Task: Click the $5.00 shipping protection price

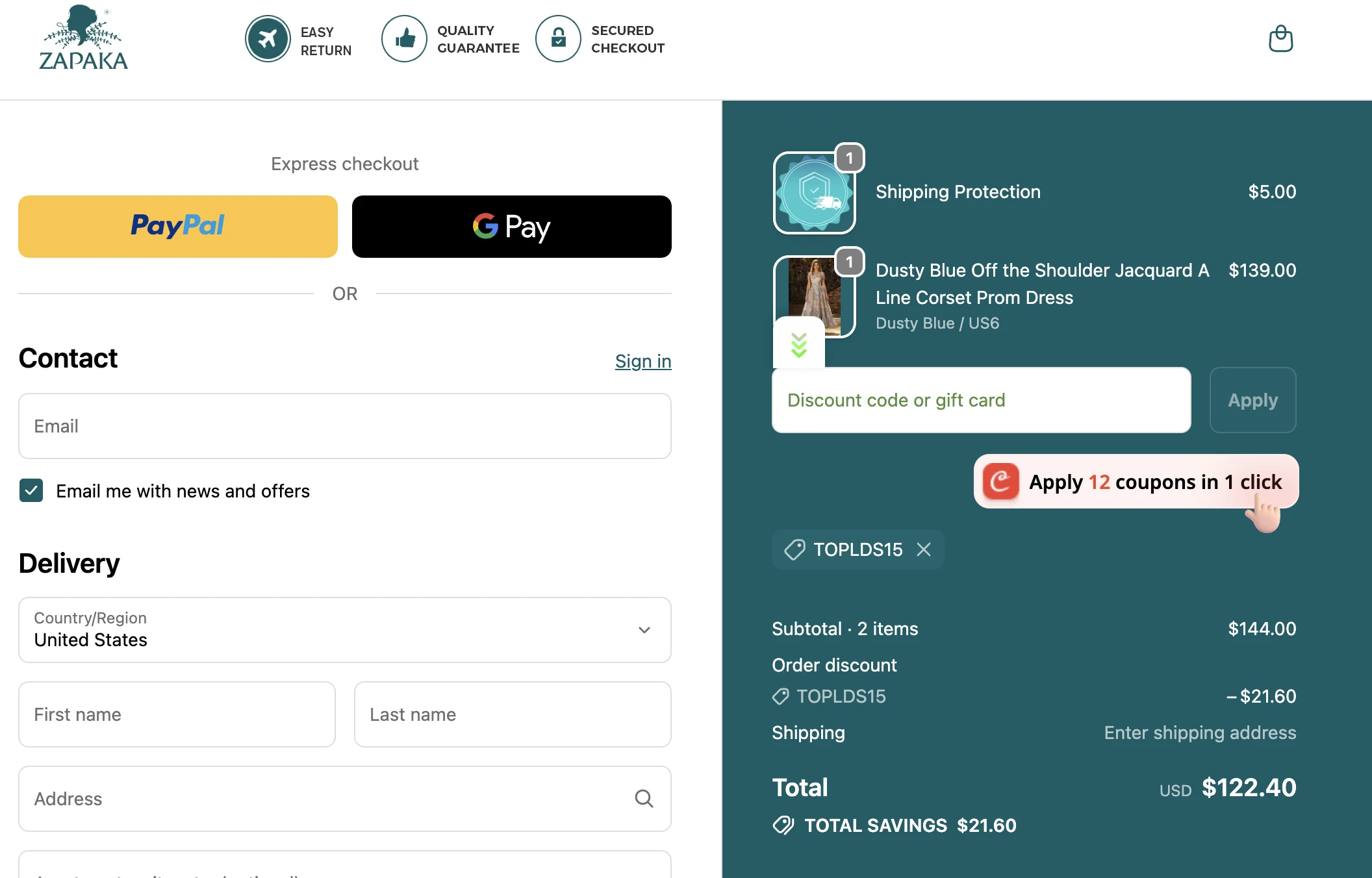Action: 1272,192
